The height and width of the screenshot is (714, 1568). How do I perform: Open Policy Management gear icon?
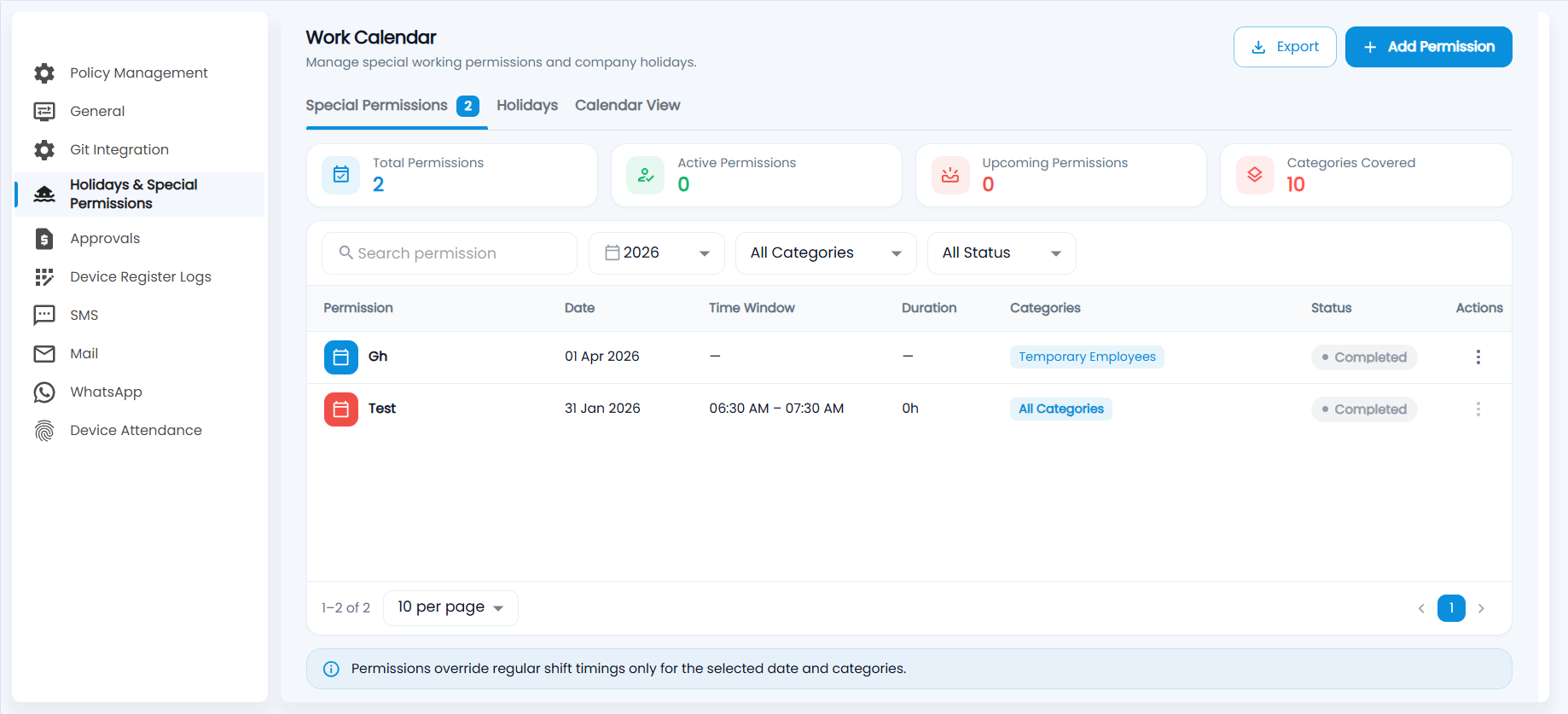point(44,73)
